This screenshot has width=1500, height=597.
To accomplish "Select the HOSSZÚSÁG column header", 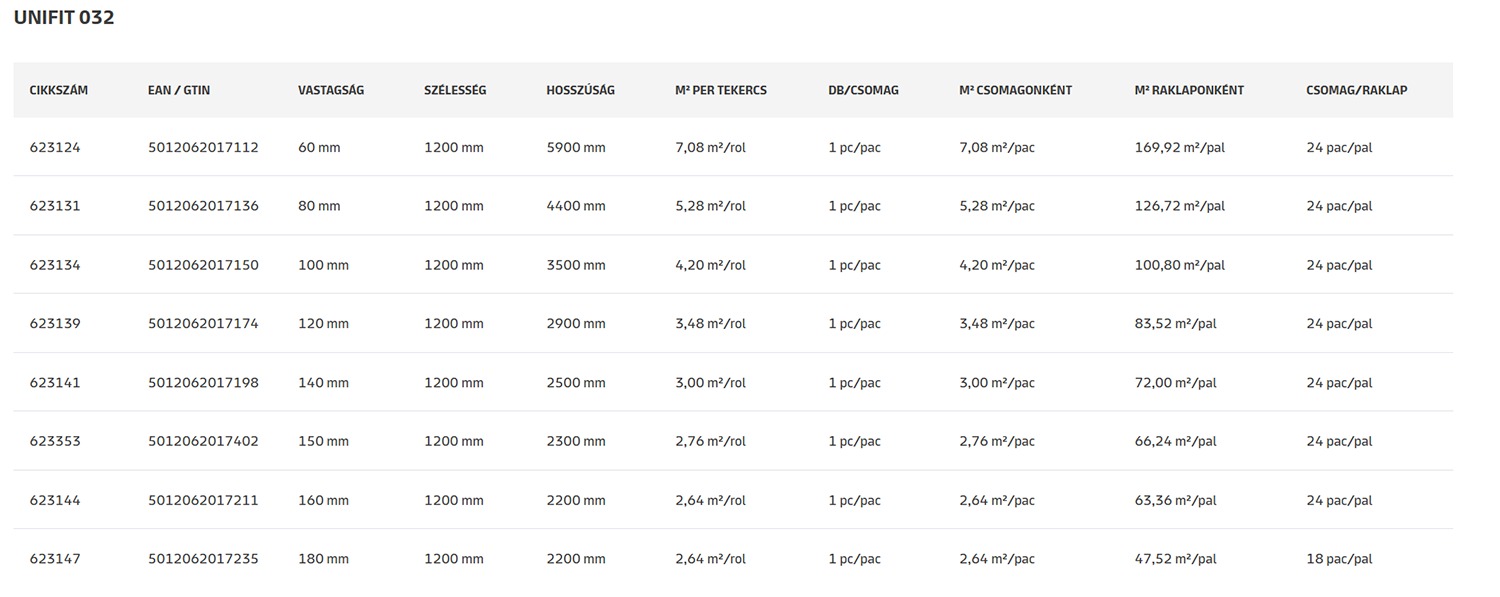I will (x=580, y=90).
